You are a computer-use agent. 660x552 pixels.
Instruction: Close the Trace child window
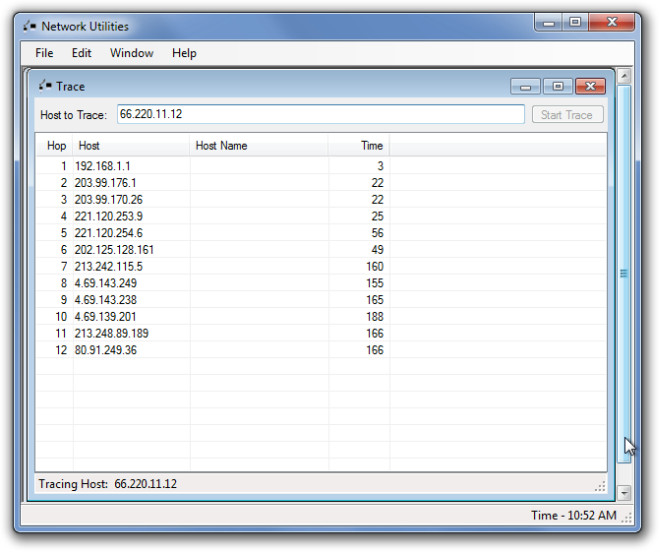click(x=590, y=87)
